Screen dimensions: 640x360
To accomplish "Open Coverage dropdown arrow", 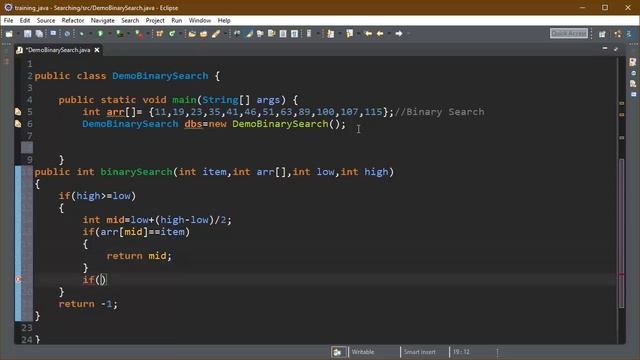I will (x=128, y=34).
